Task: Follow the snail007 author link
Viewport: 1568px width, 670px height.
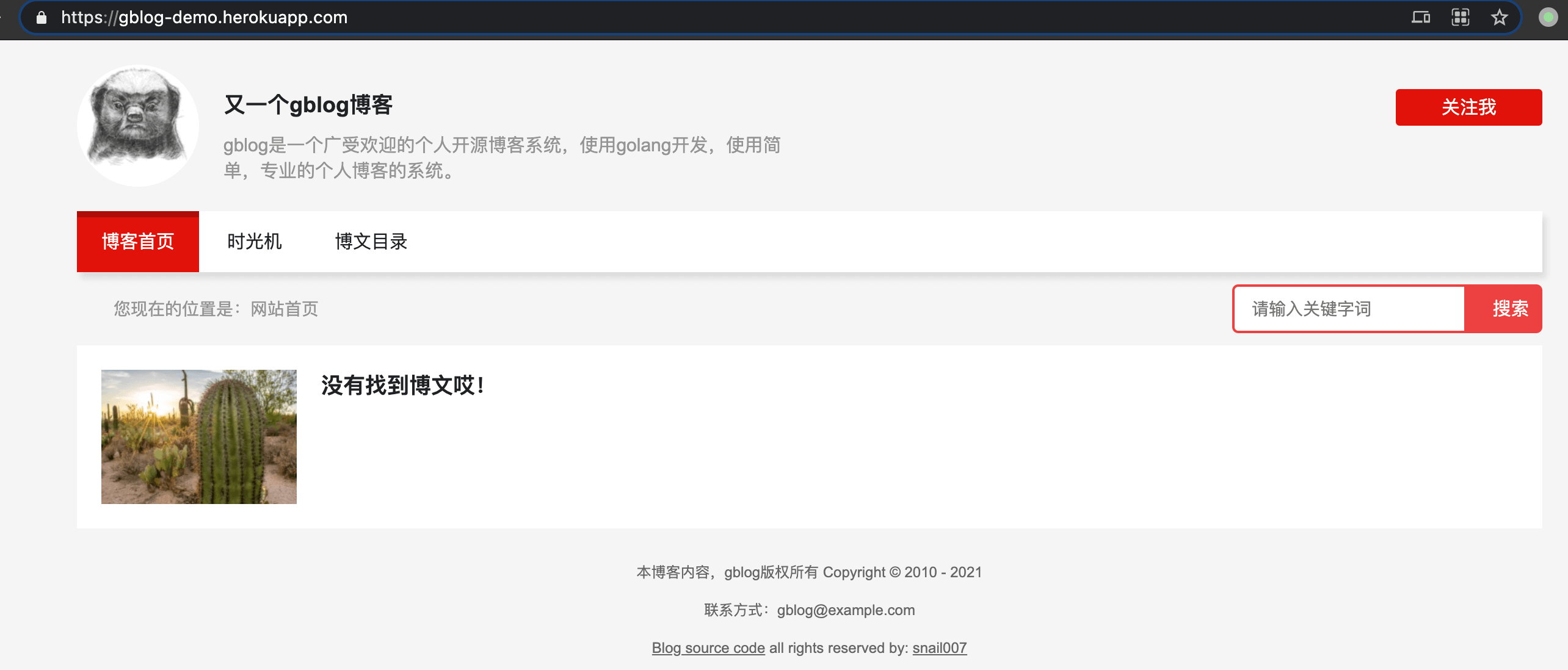Action: click(x=940, y=648)
